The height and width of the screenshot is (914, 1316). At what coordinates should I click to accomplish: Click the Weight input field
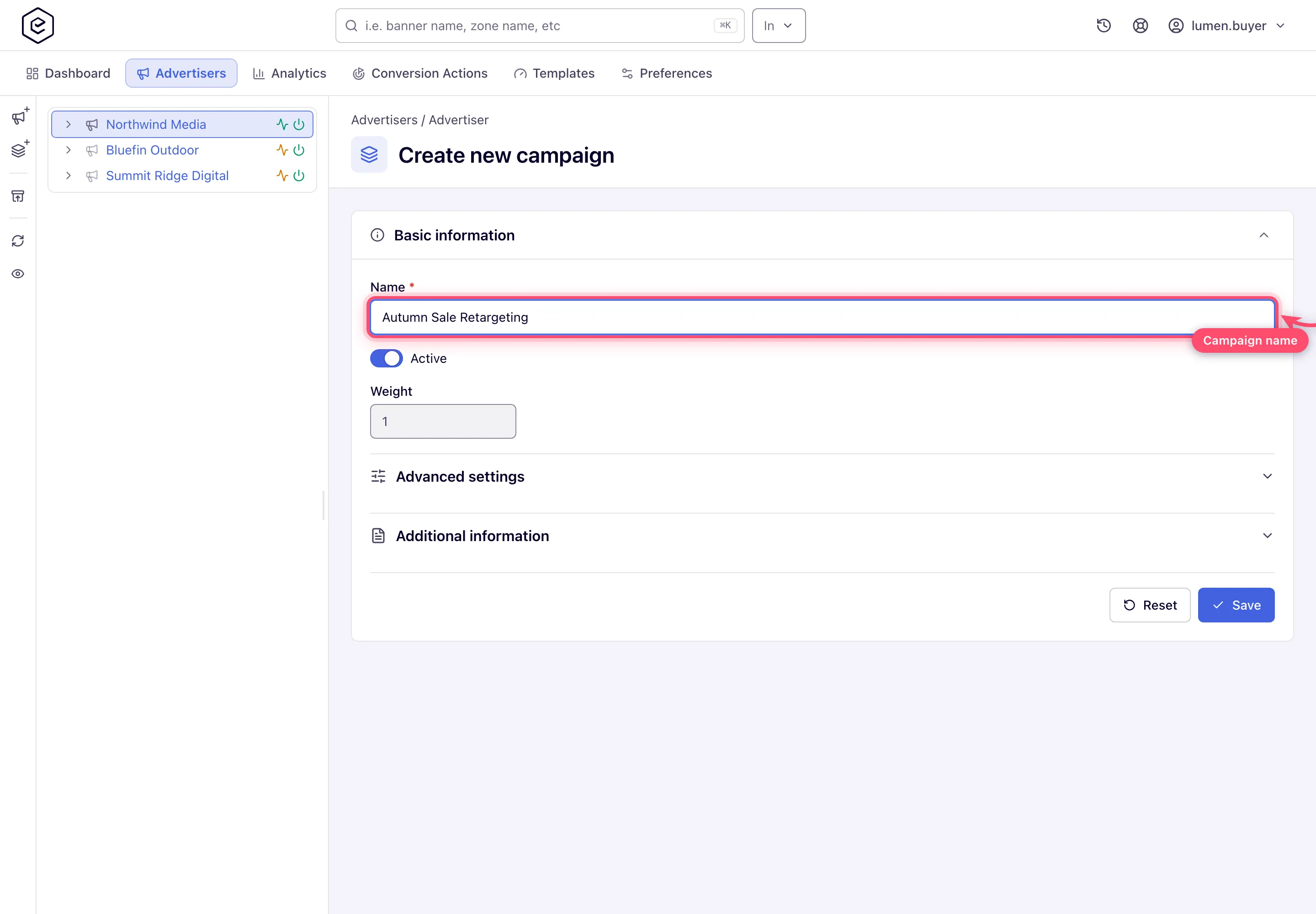click(x=443, y=421)
